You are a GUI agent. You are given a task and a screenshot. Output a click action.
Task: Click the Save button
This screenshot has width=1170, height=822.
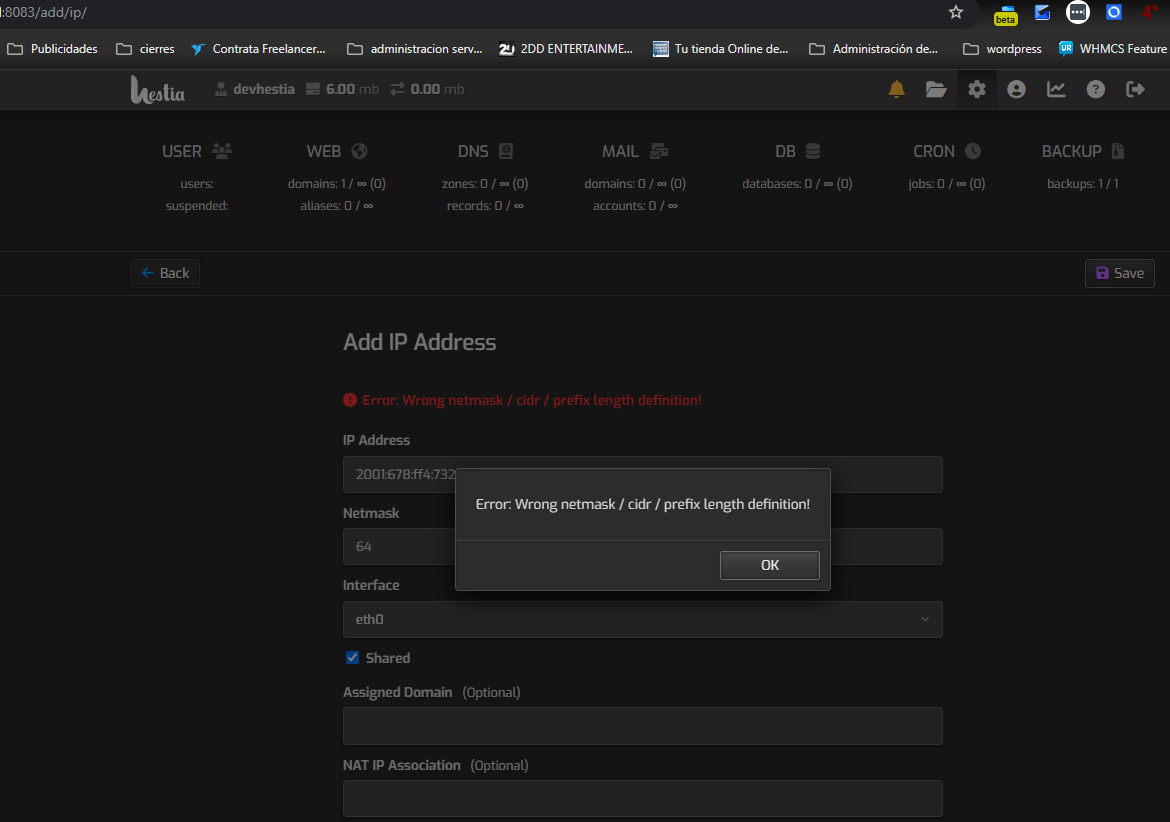1119,273
